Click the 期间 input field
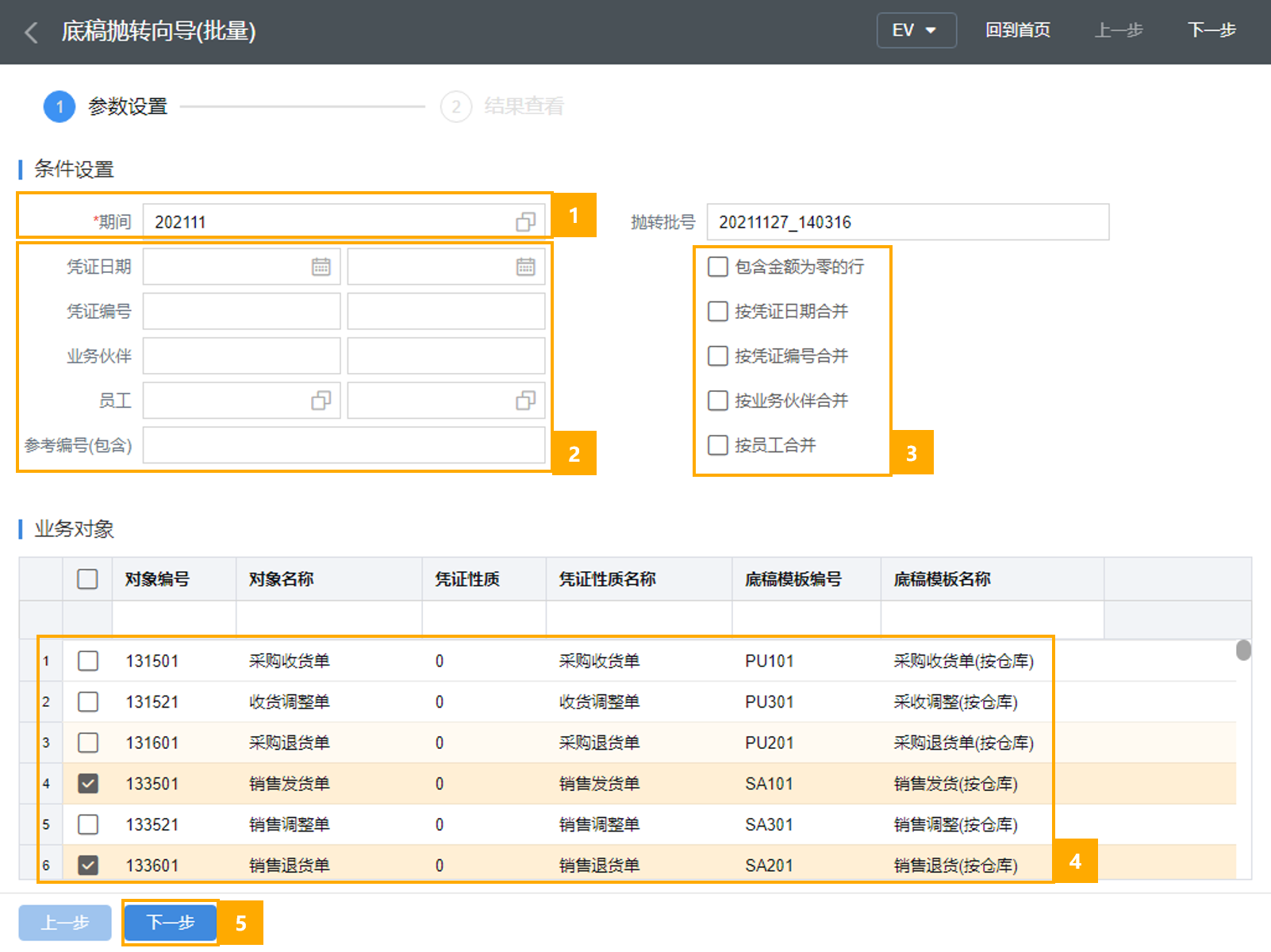1271x952 pixels. click(x=344, y=222)
